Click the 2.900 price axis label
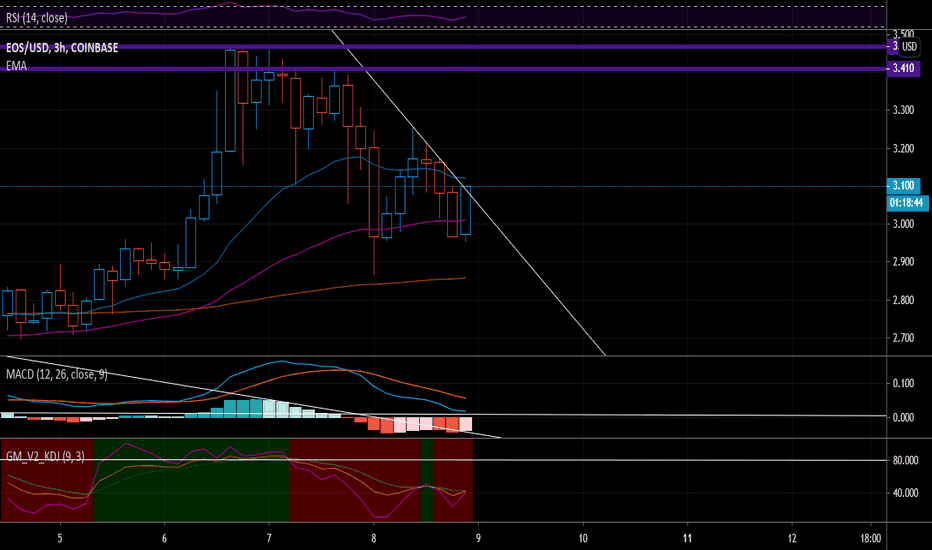Screen dimensions: 932x550 [x=903, y=262]
